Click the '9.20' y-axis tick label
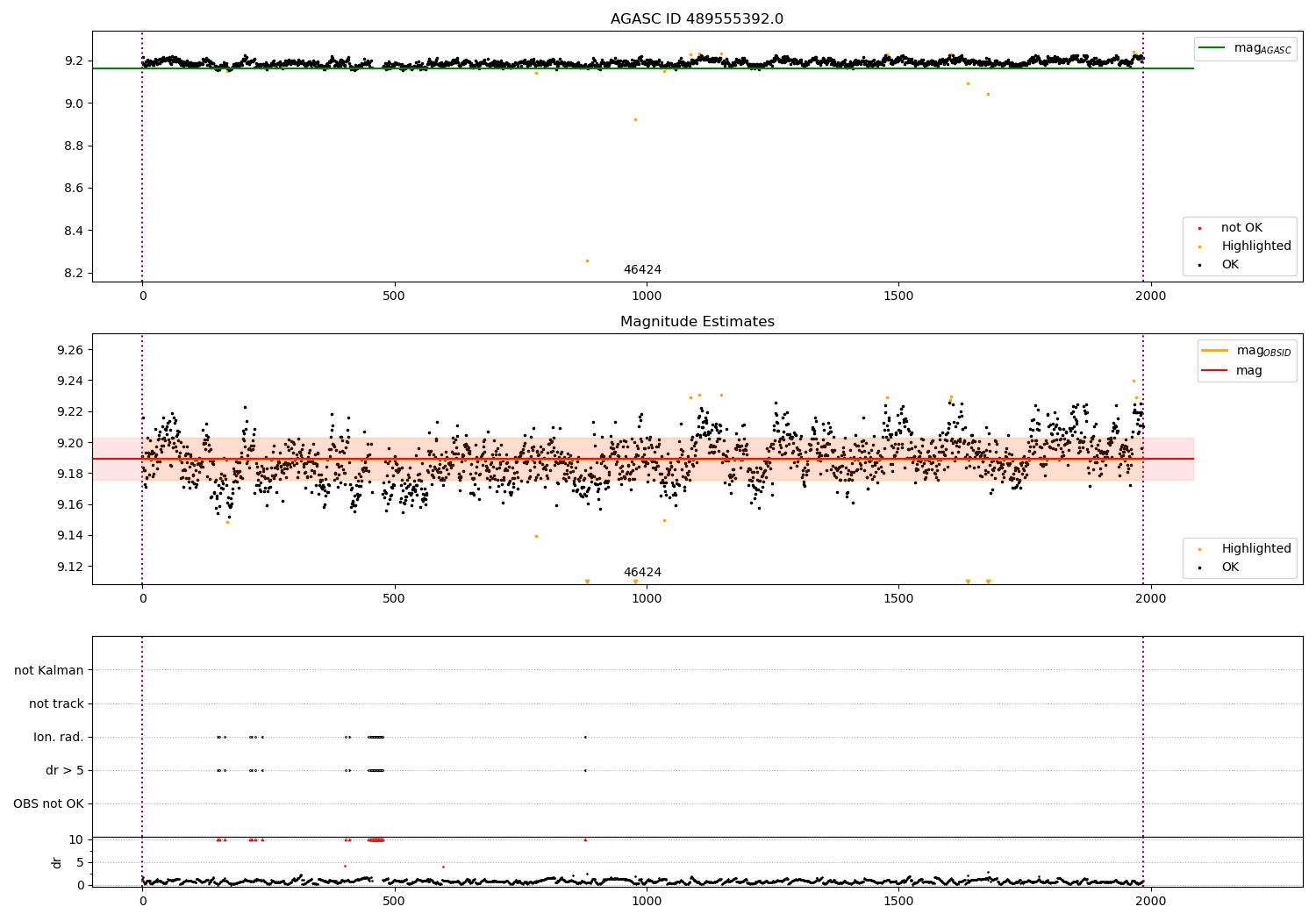 point(70,443)
